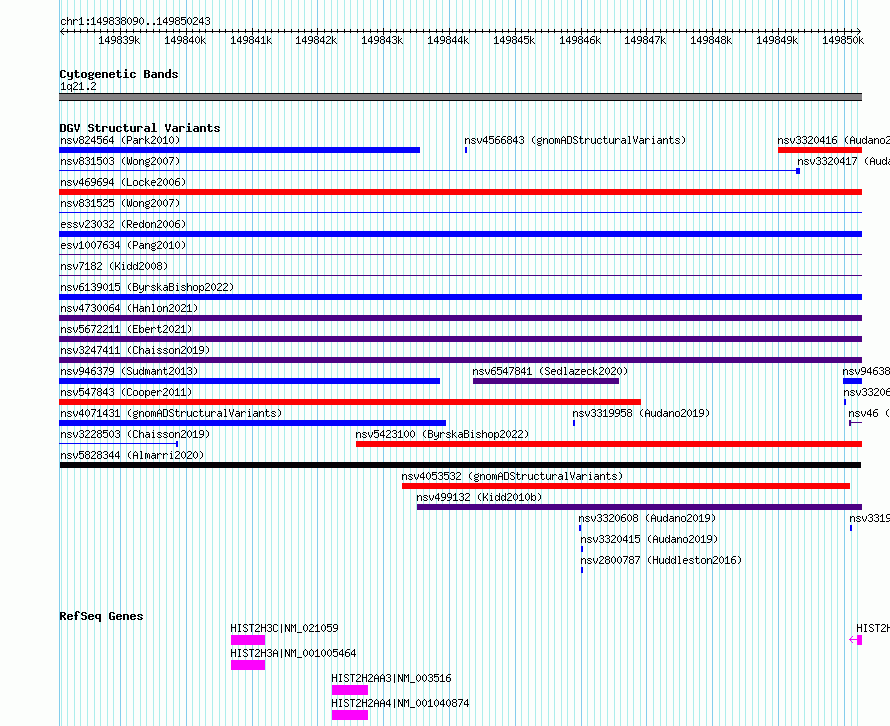Select the blue nsv824564 variant bar

point(240,150)
